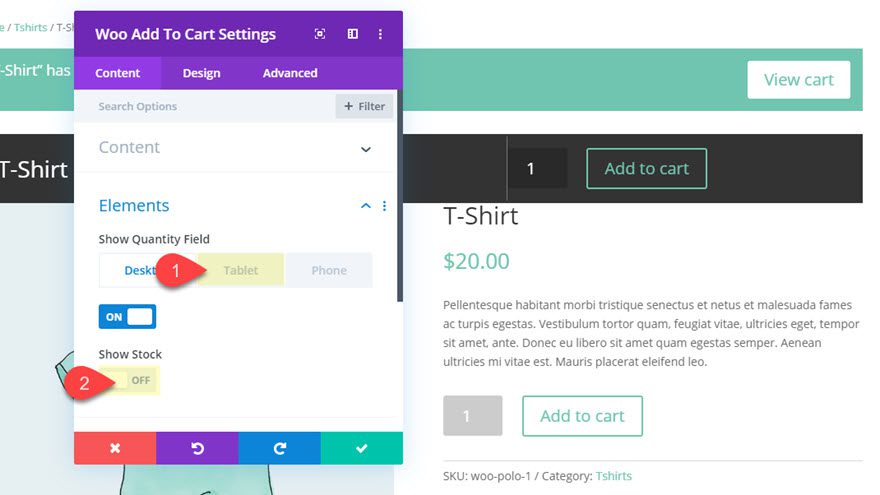Toggle the Show Quantity Field switch
The image size is (880, 495).
coord(127,317)
